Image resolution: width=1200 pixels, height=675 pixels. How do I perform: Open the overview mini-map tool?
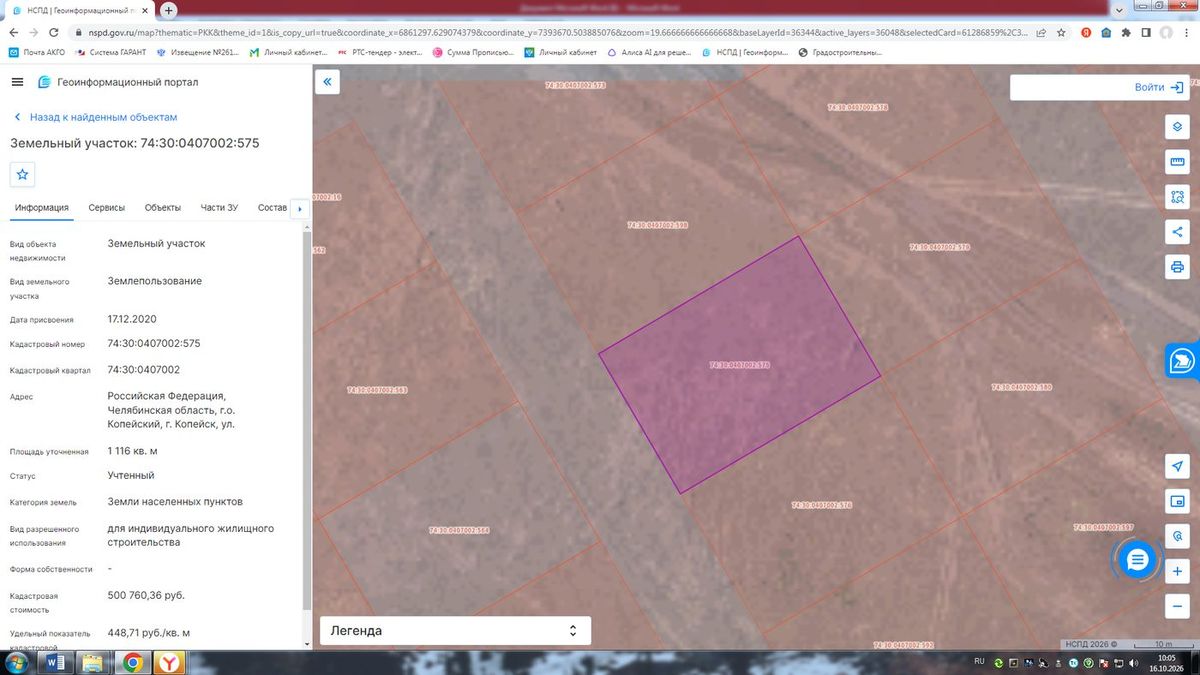click(x=1177, y=501)
